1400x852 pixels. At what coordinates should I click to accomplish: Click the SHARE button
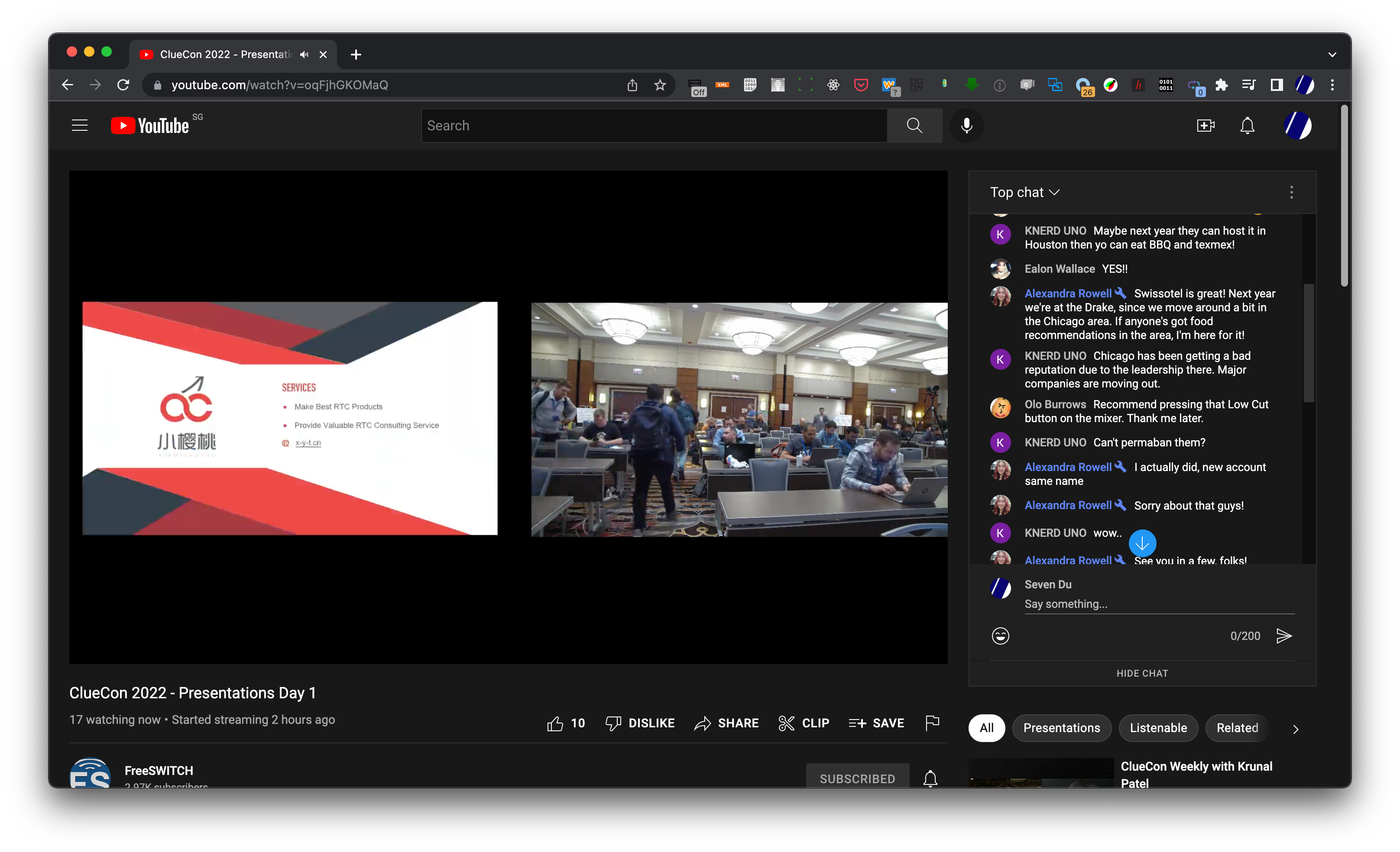coord(727,723)
